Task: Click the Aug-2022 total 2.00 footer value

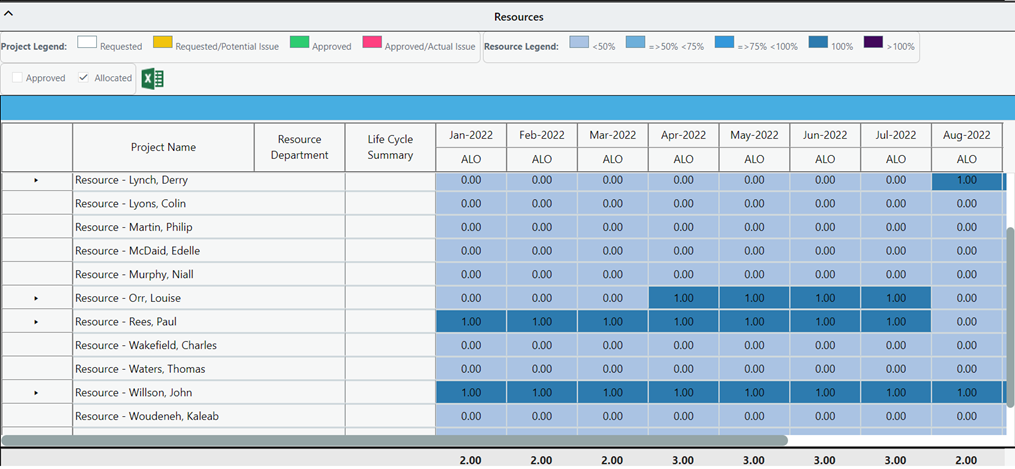Action: pos(966,460)
